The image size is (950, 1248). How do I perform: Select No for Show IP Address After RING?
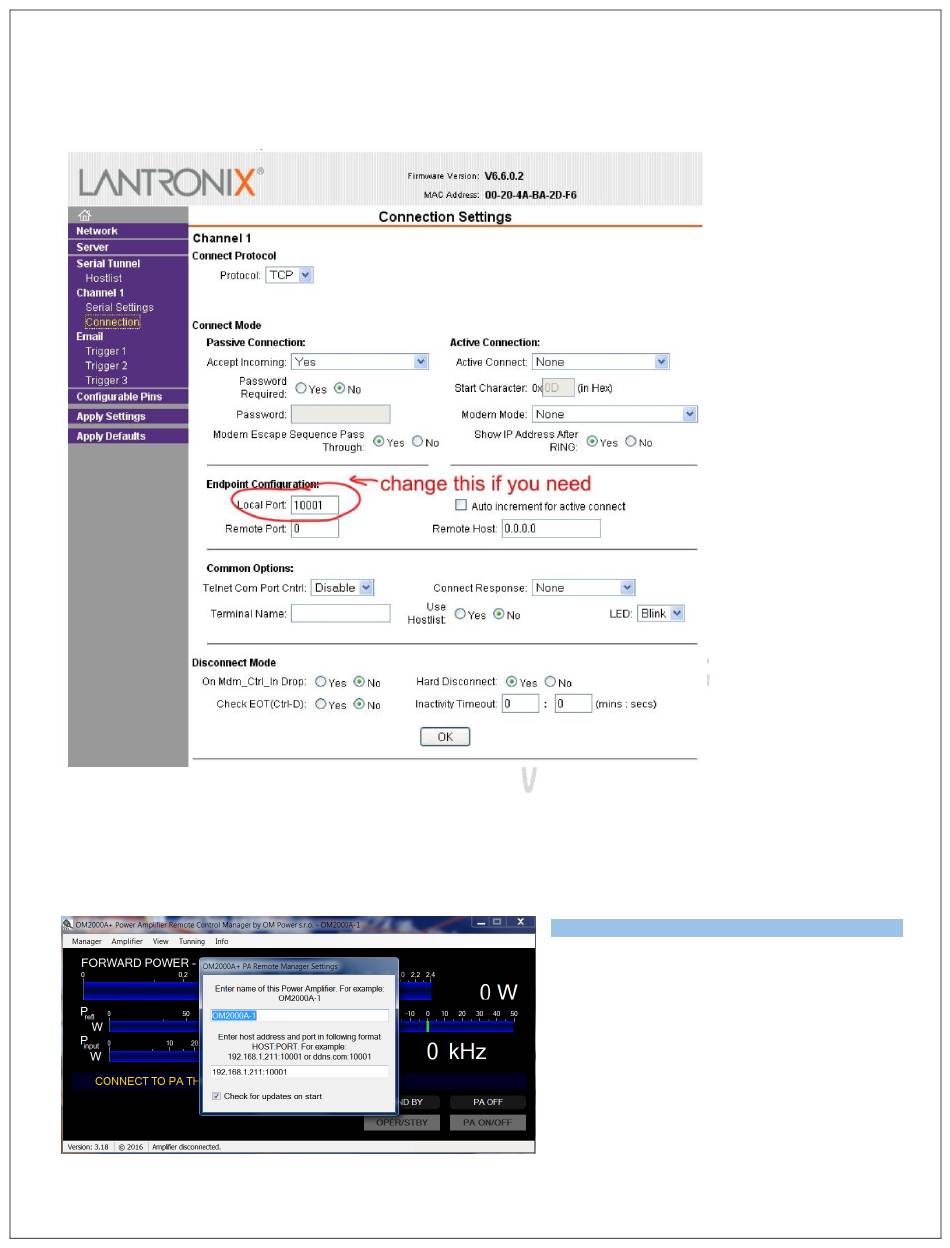click(x=631, y=441)
